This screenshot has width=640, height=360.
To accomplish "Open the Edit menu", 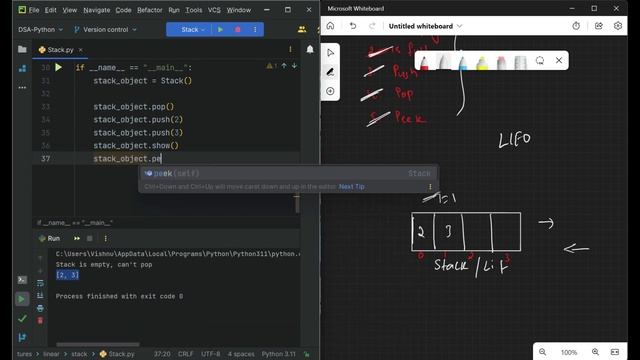I will tap(51, 10).
